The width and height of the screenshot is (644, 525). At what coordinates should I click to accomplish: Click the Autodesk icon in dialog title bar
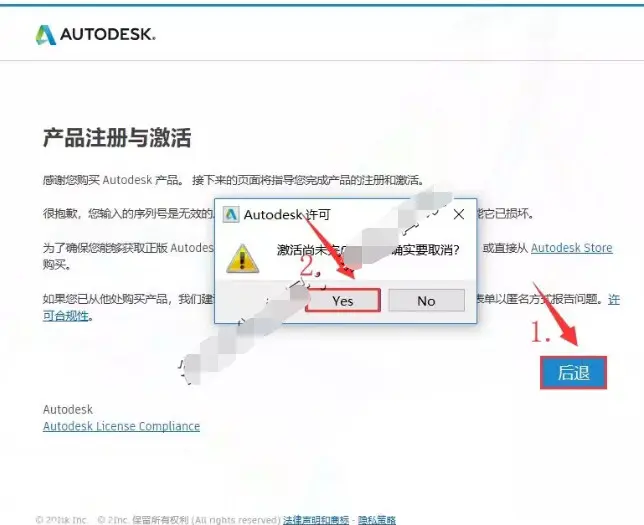[231, 214]
